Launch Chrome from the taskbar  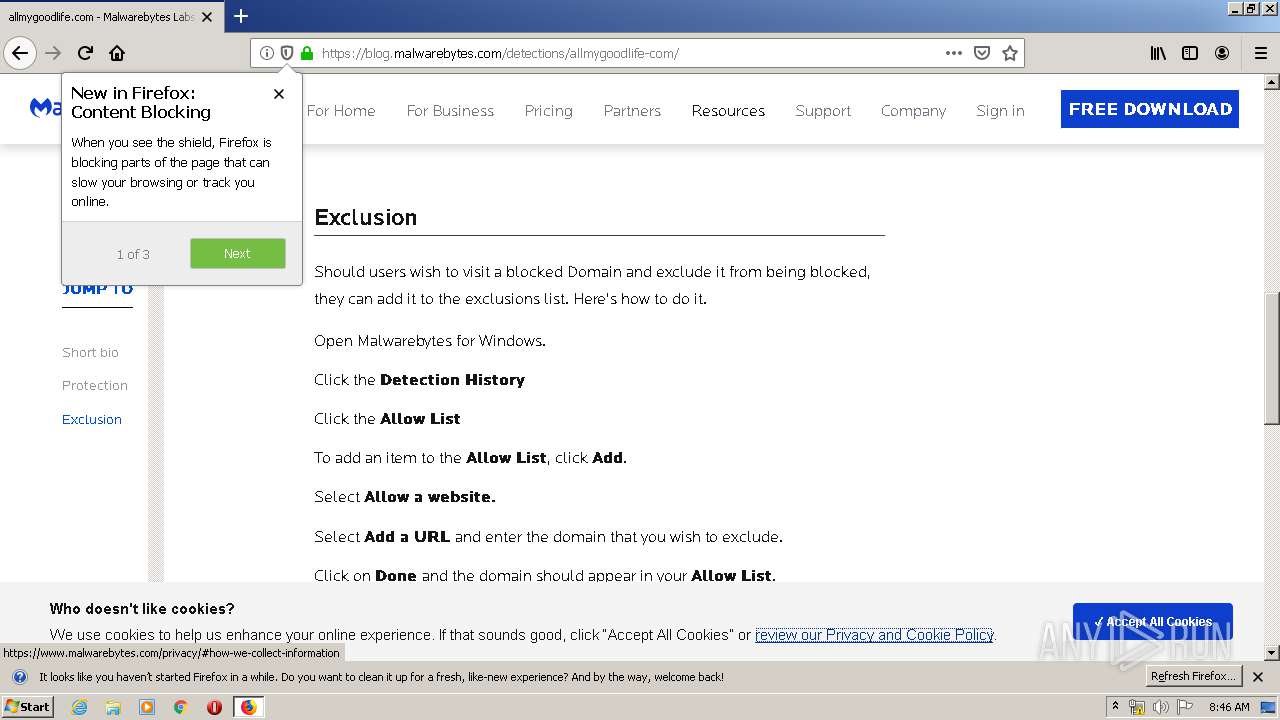point(181,707)
